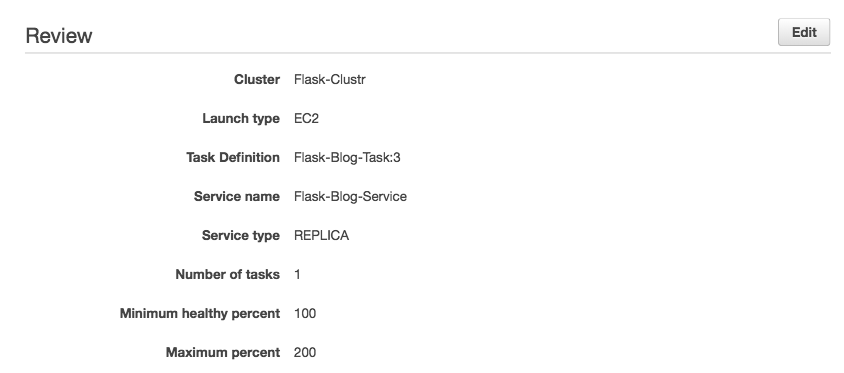Click the Flask-Clustr cluster value
Image resolution: width=844 pixels, height=373 pixels.
point(329,80)
